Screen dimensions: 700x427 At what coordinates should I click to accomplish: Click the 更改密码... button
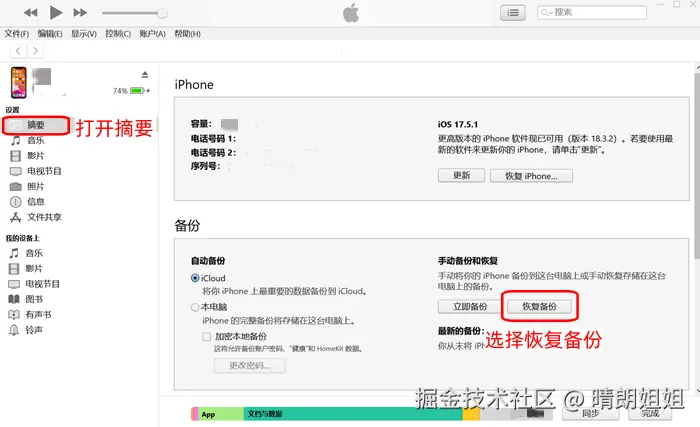pyautogui.click(x=250, y=365)
